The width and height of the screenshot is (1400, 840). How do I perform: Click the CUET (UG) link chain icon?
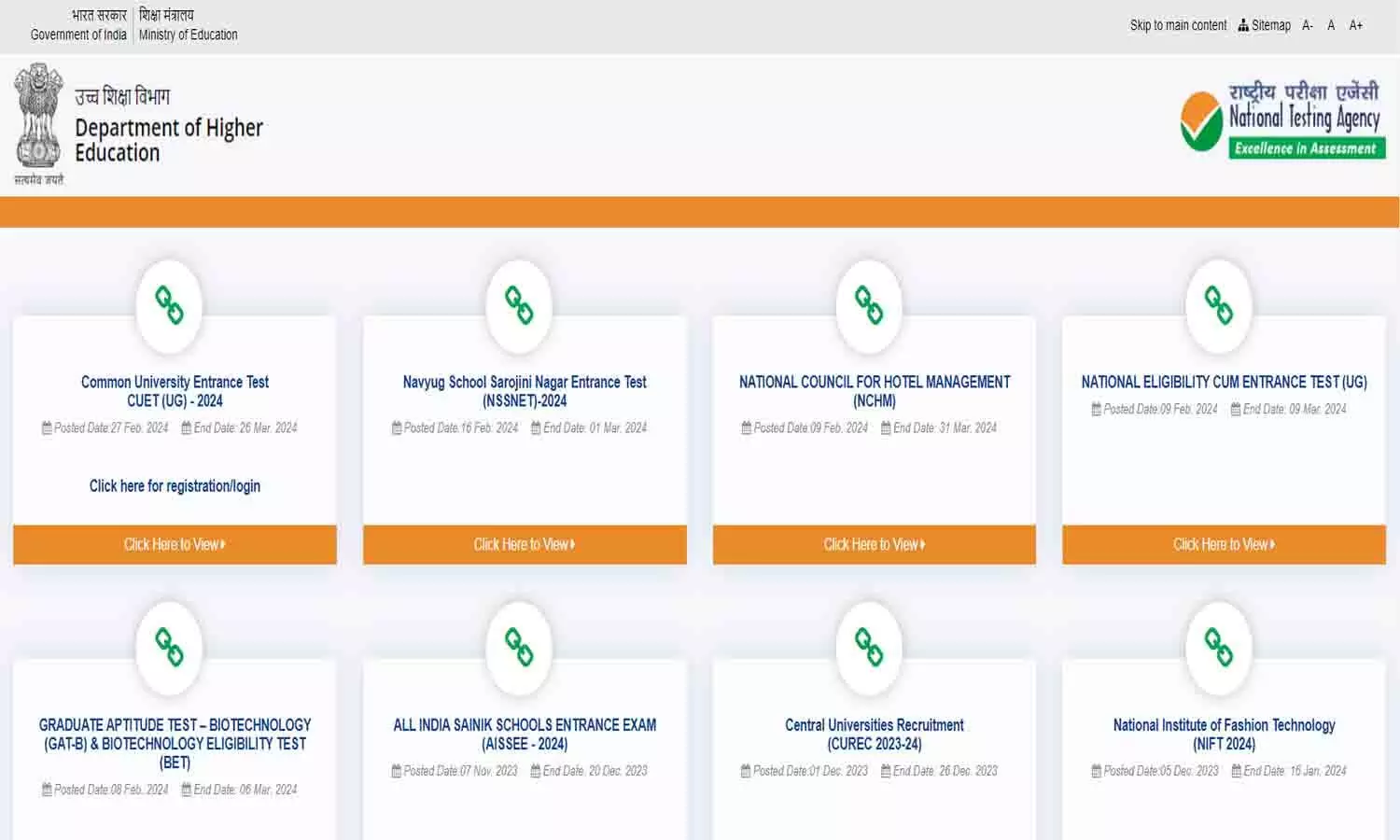point(169,305)
